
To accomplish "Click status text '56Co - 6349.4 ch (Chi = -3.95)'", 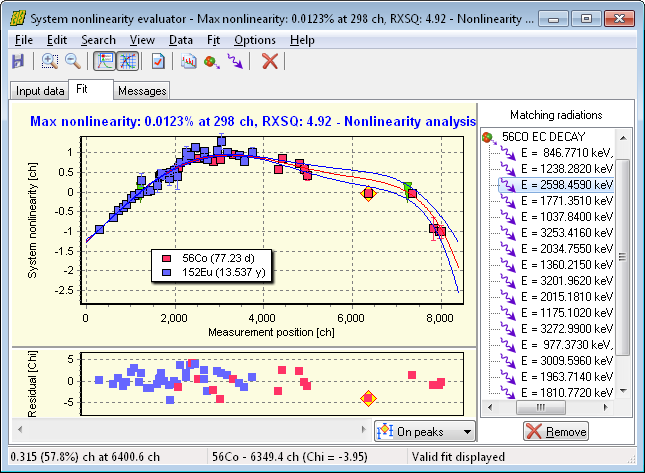I will click(x=290, y=457).
